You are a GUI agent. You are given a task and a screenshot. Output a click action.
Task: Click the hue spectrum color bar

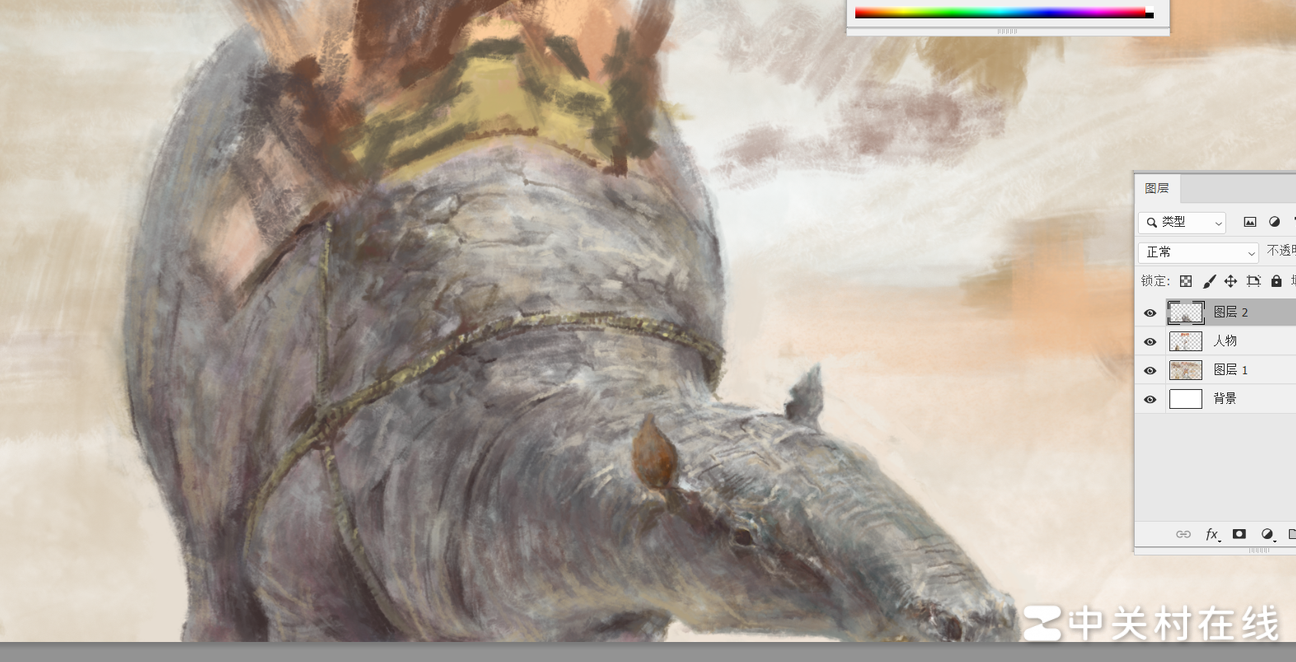click(1000, 13)
